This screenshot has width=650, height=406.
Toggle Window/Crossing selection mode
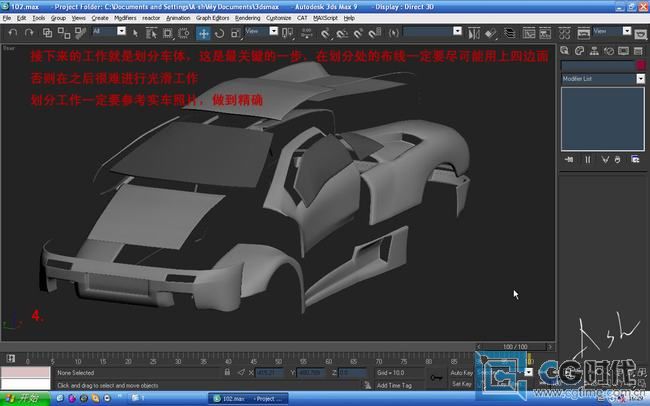click(184, 33)
